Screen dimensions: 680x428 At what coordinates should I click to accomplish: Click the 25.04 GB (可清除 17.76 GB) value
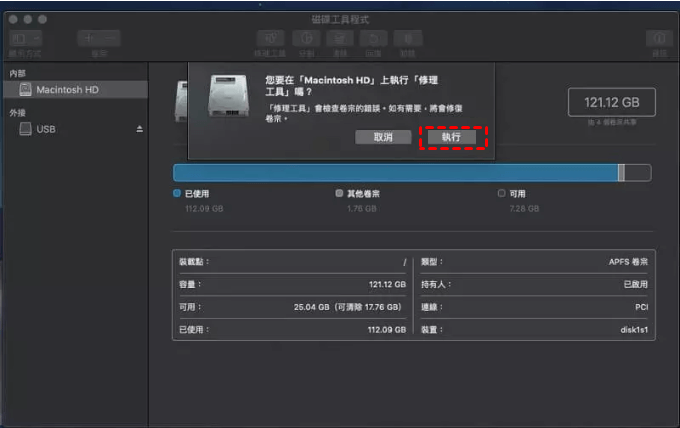click(348, 307)
